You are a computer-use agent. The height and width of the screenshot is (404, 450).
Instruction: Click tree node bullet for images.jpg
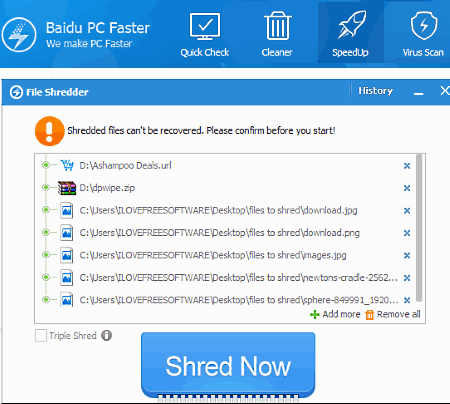pos(46,255)
